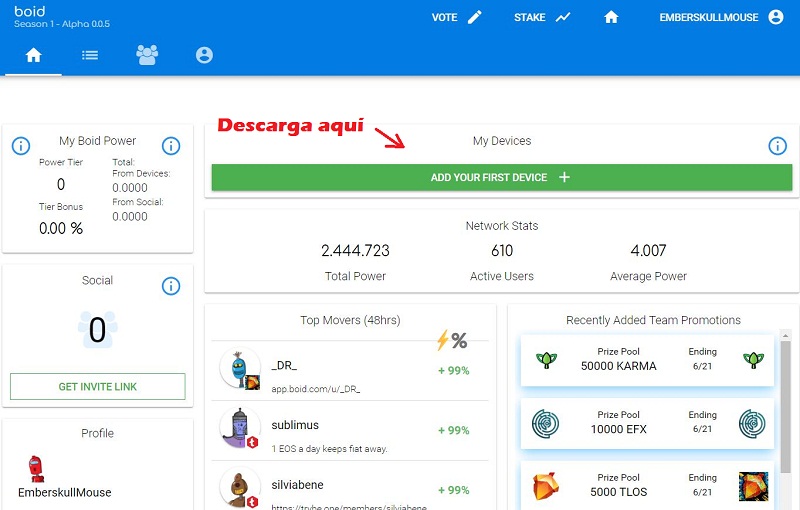Open the account profile tab
The width and height of the screenshot is (800, 510).
[204, 55]
